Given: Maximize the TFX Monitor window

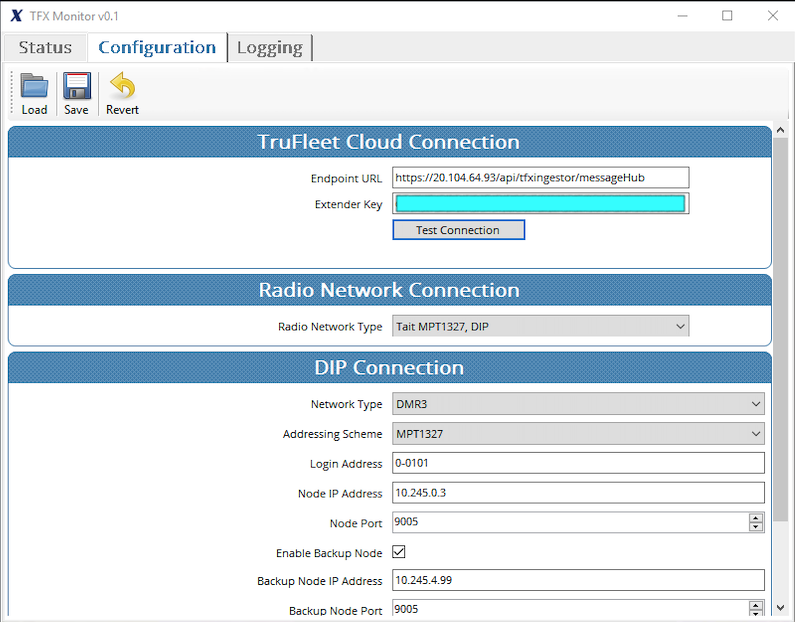Looking at the screenshot, I should [727, 16].
